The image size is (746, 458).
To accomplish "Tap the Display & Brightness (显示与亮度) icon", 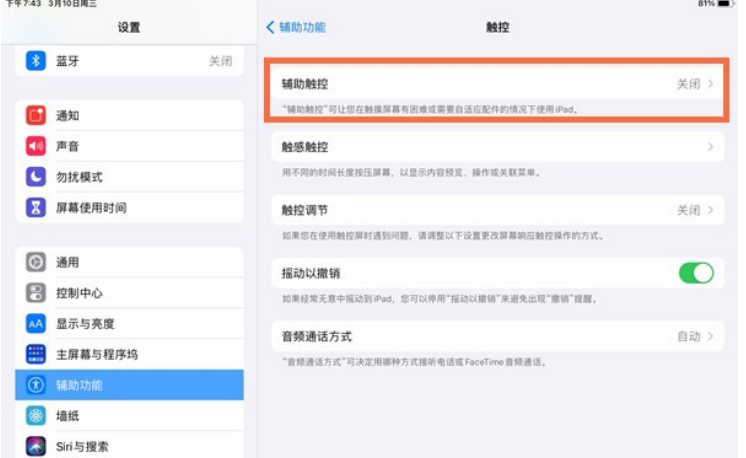I will pyautogui.click(x=36, y=324).
